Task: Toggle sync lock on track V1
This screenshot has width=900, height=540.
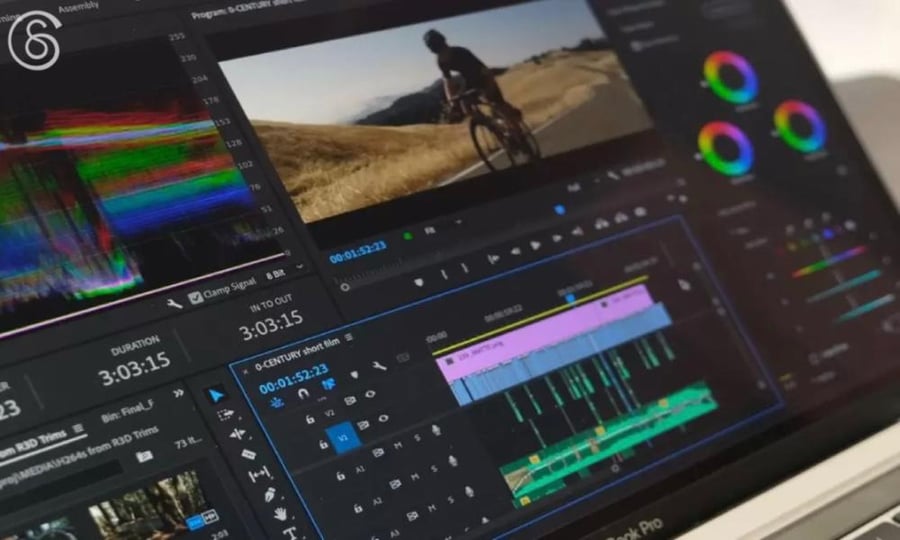Action: 363,425
